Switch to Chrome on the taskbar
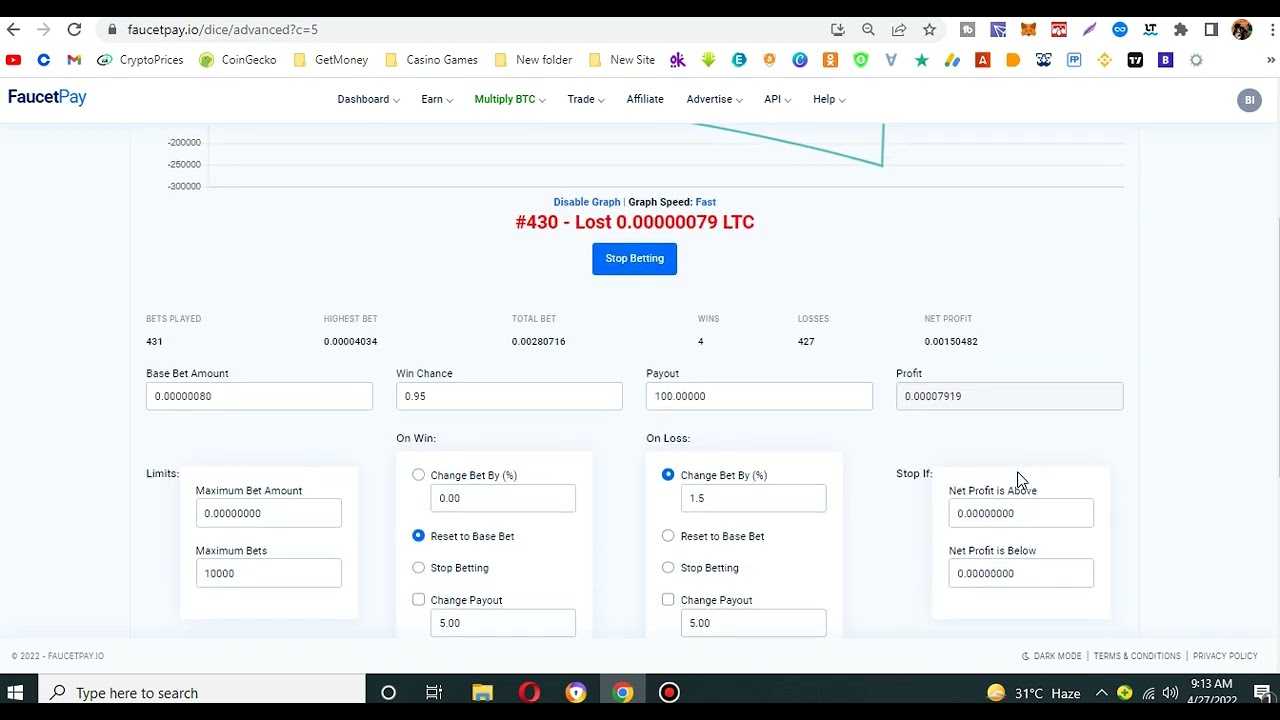This screenshot has width=1280, height=720. tap(623, 693)
